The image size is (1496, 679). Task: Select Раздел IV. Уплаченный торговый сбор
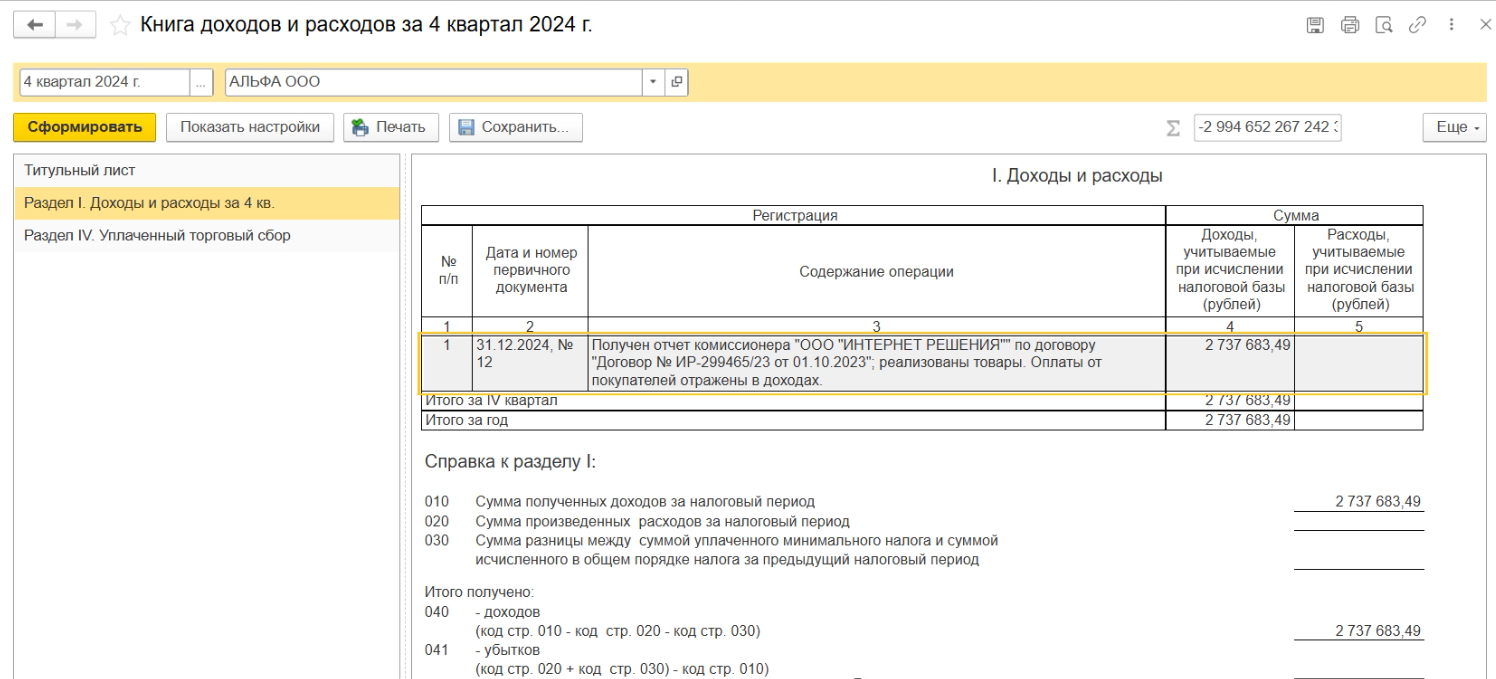click(157, 236)
